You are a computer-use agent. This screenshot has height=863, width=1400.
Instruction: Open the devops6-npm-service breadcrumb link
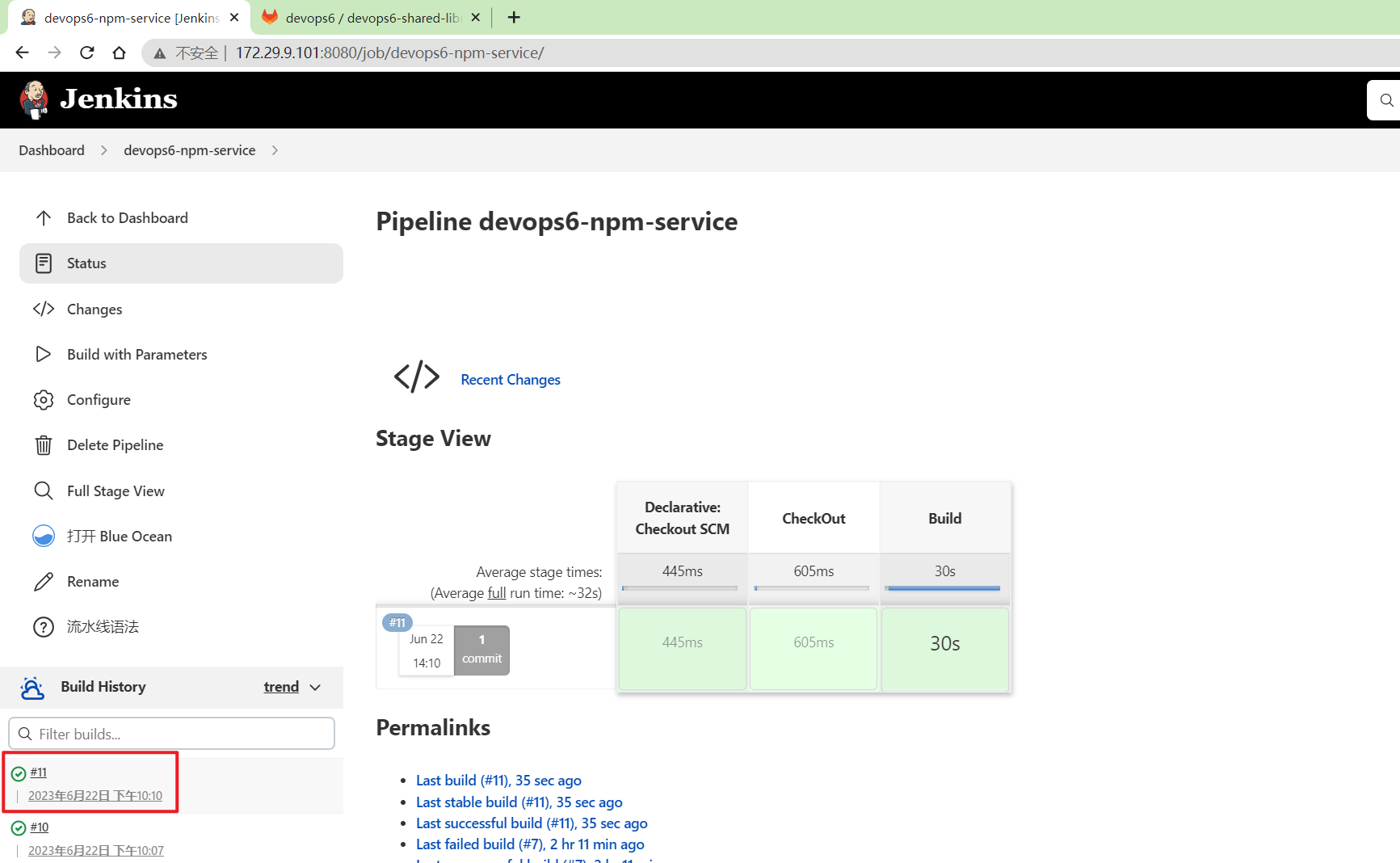tap(189, 150)
